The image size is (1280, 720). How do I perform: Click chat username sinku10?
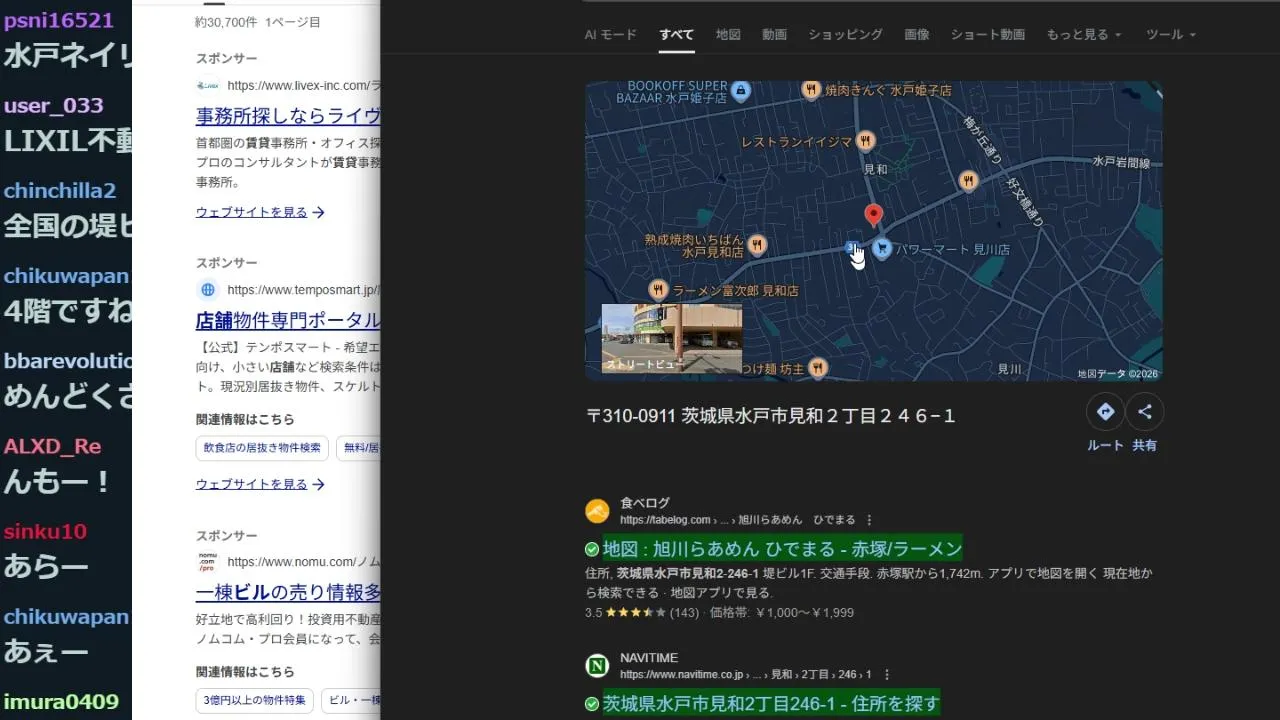click(x=45, y=531)
